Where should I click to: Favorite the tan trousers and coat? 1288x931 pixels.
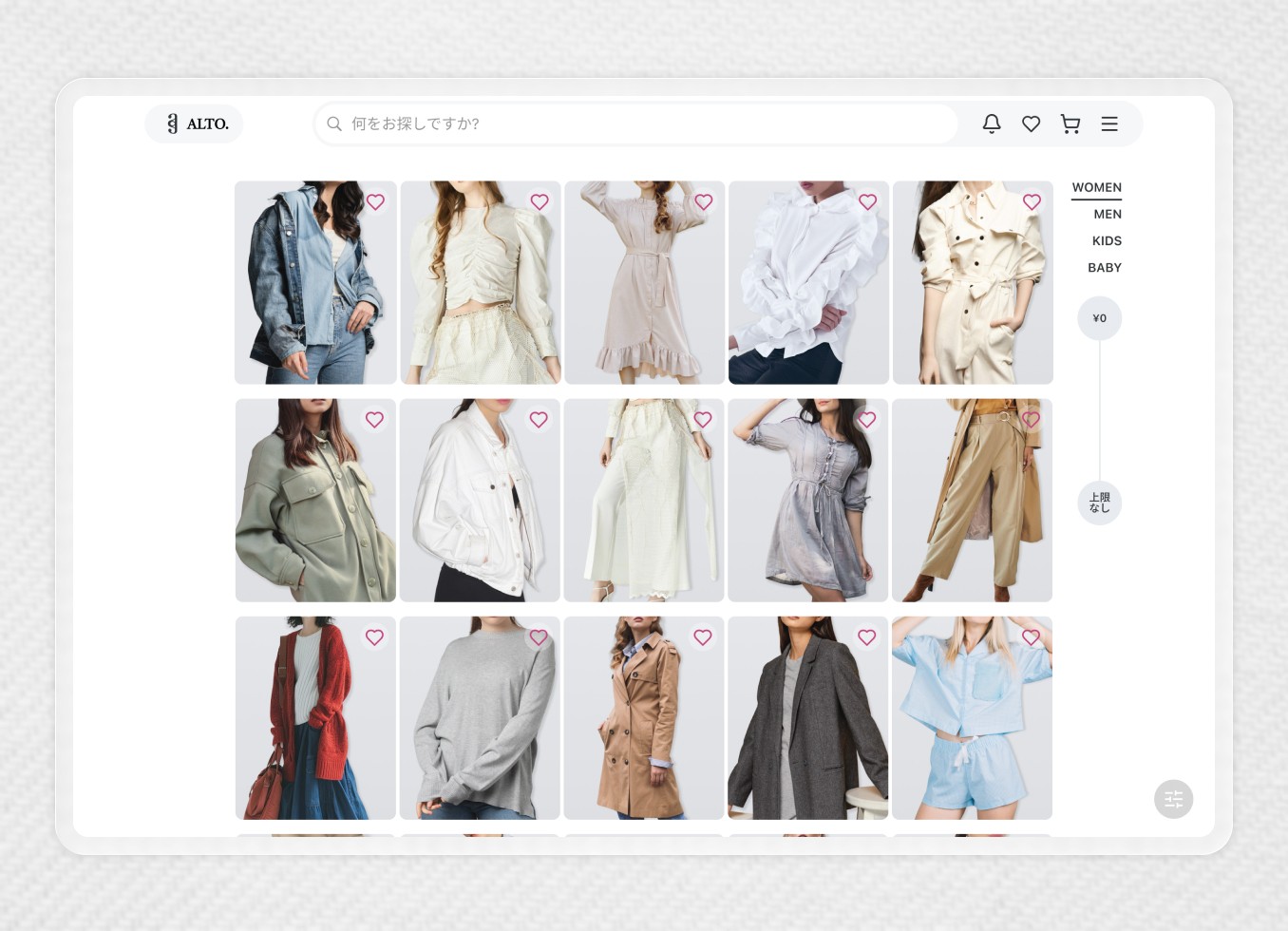[1032, 420]
